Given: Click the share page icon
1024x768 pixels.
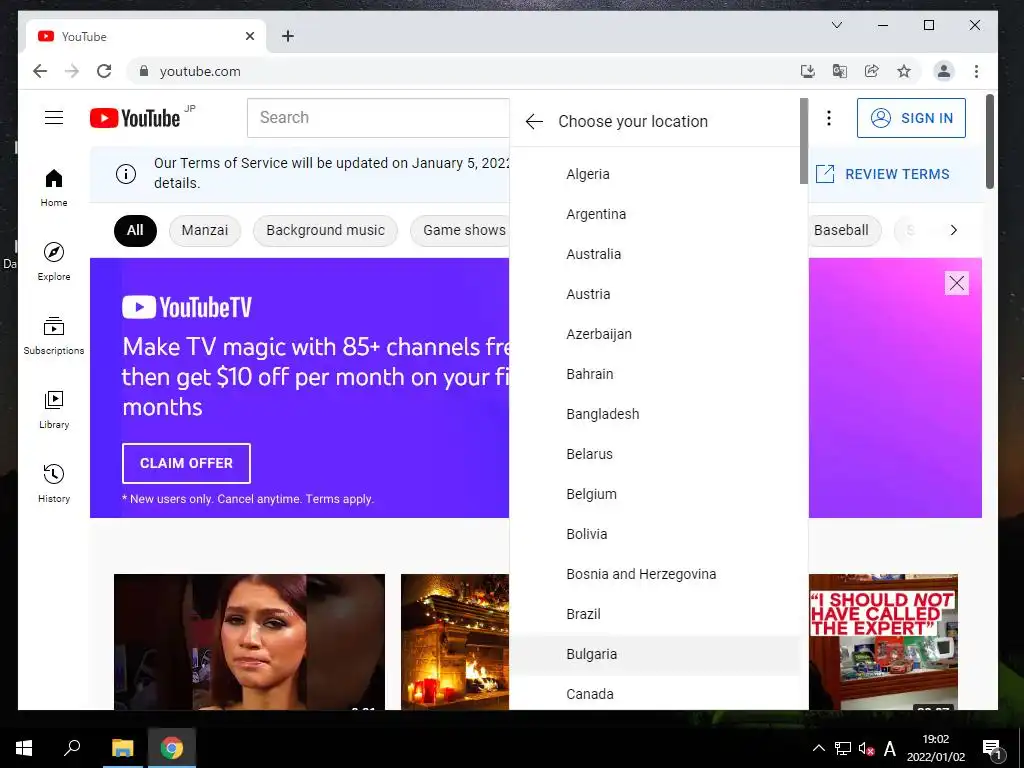Looking at the screenshot, I should click(x=872, y=71).
